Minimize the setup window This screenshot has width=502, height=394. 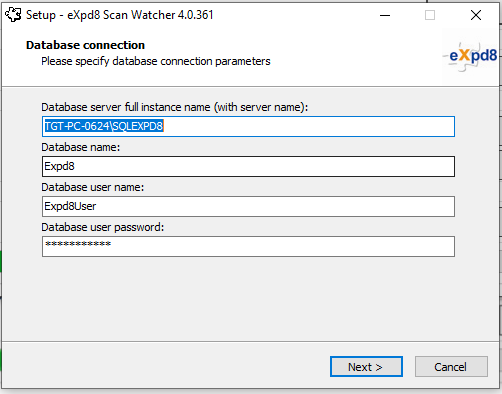pos(385,15)
